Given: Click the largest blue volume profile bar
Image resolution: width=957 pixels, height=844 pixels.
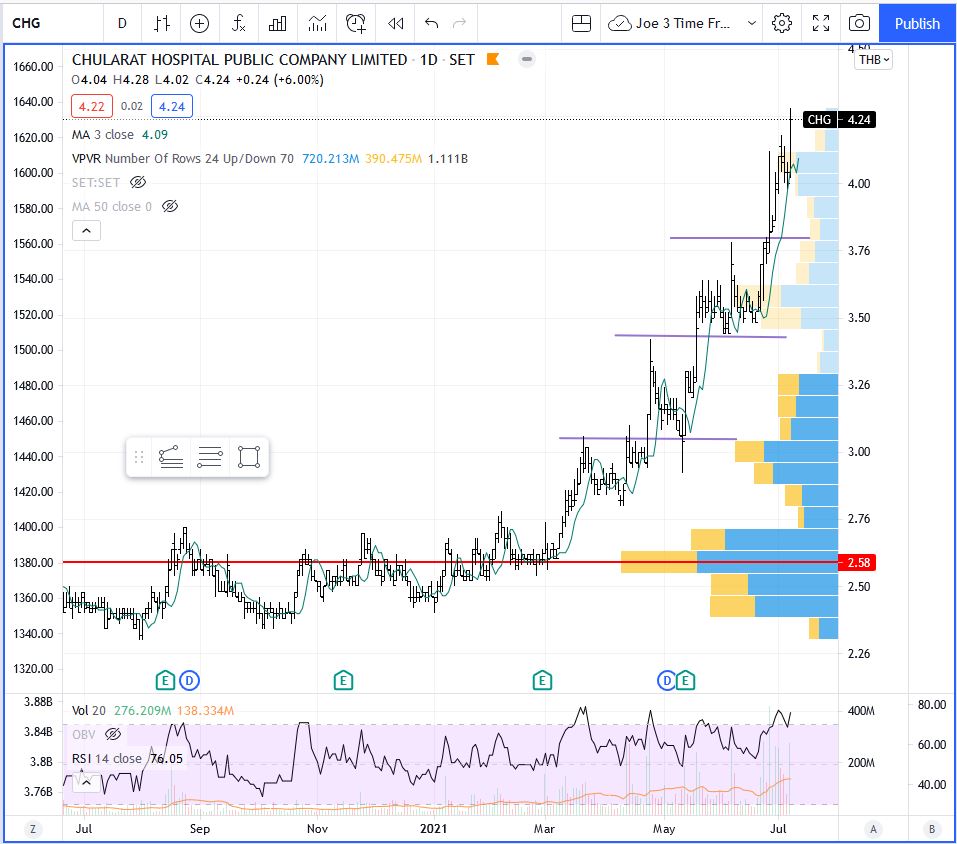Looking at the screenshot, I should pyautogui.click(x=767, y=562).
